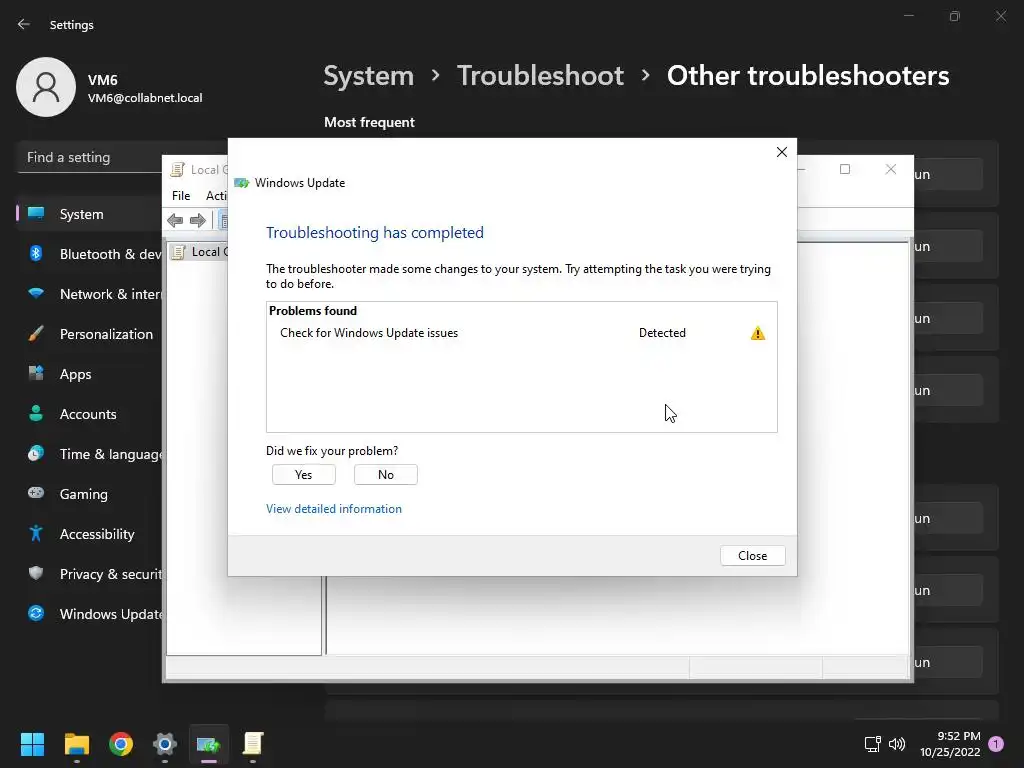
Task: Open Windows Start menu
Action: pos(32,744)
